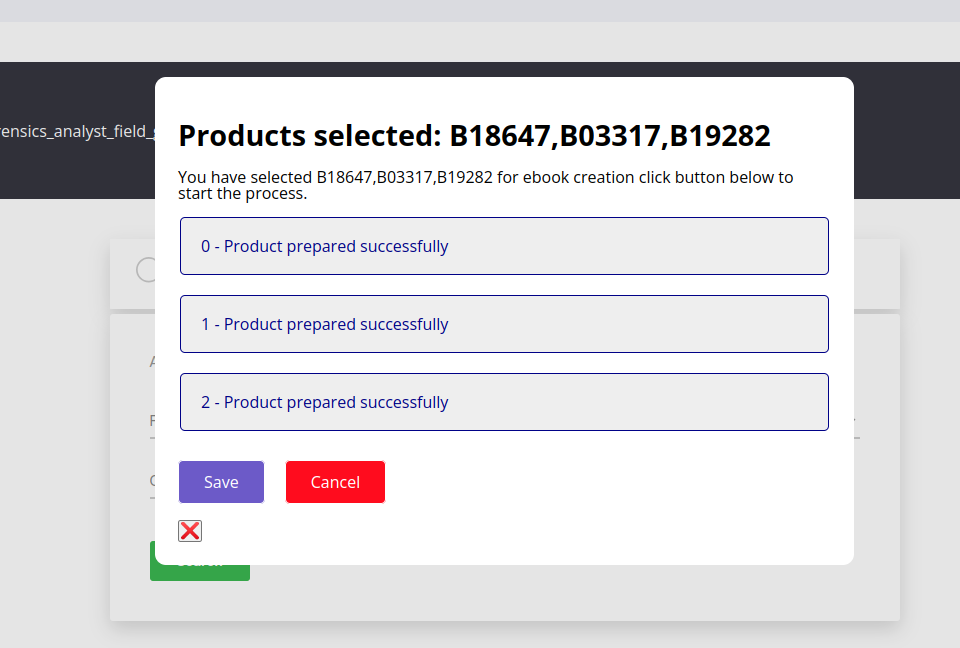Cancel the ebook creation dialog
Image resolution: width=960 pixels, height=648 pixels.
[335, 482]
